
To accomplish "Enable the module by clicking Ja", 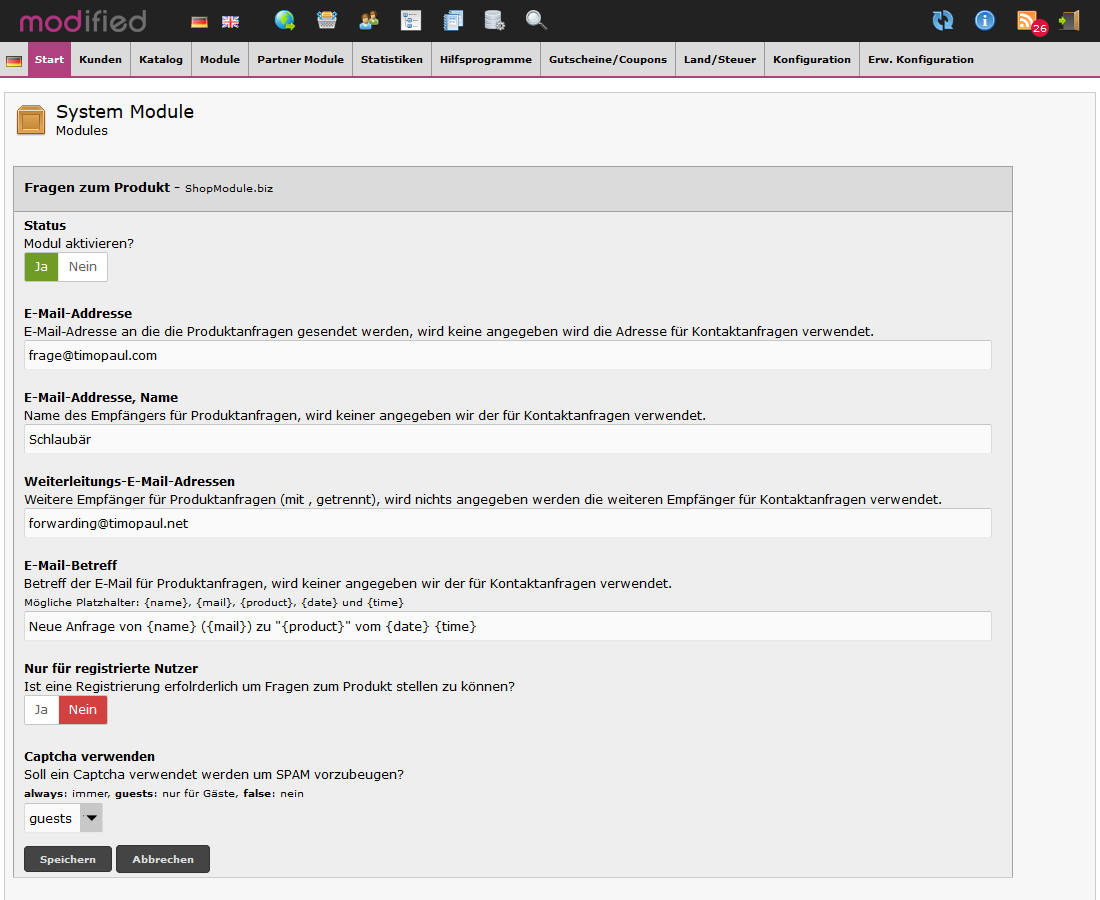I will [41, 266].
